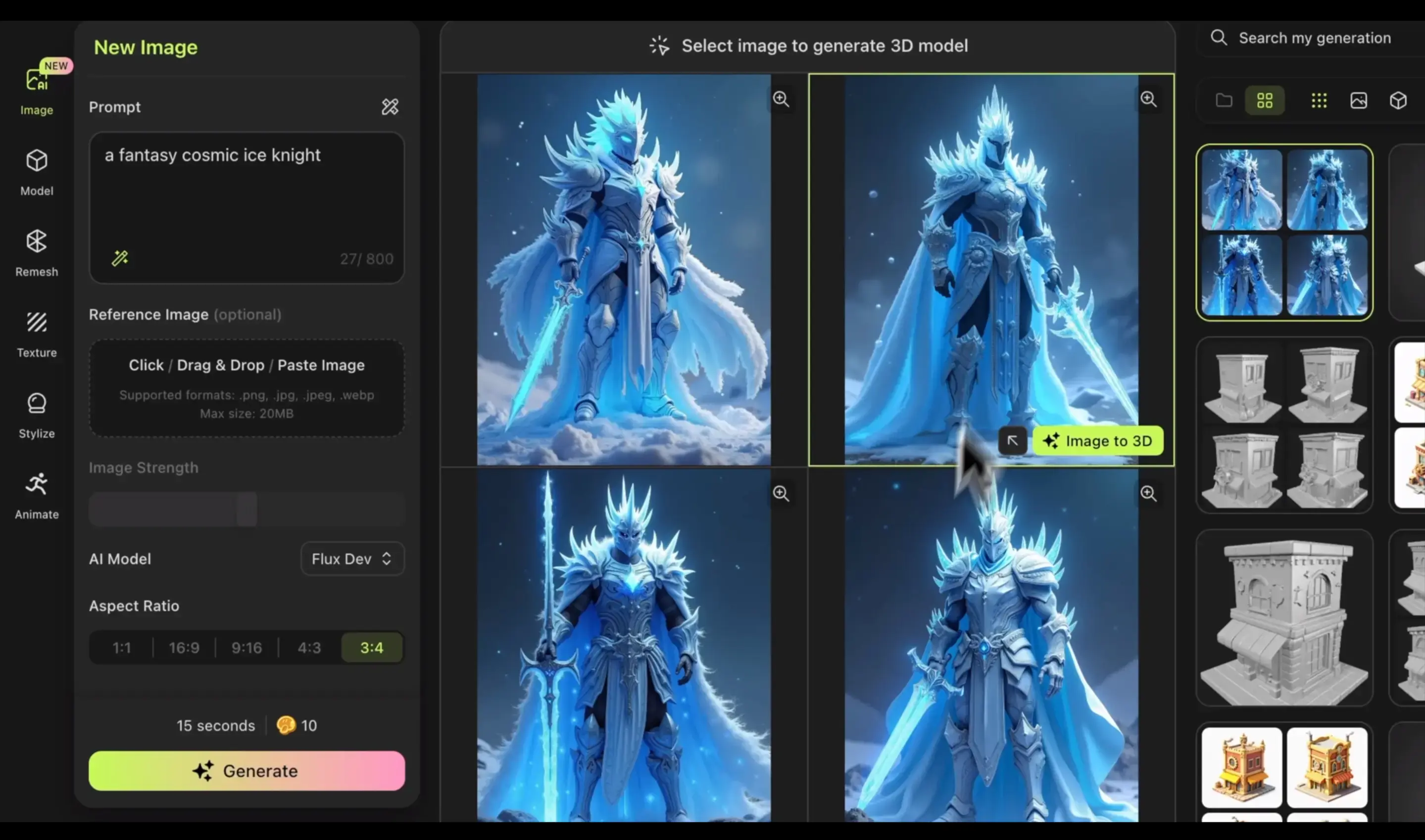Image resolution: width=1425 pixels, height=840 pixels.
Task: Choose the 16:9 aspect ratio
Action: (x=184, y=647)
